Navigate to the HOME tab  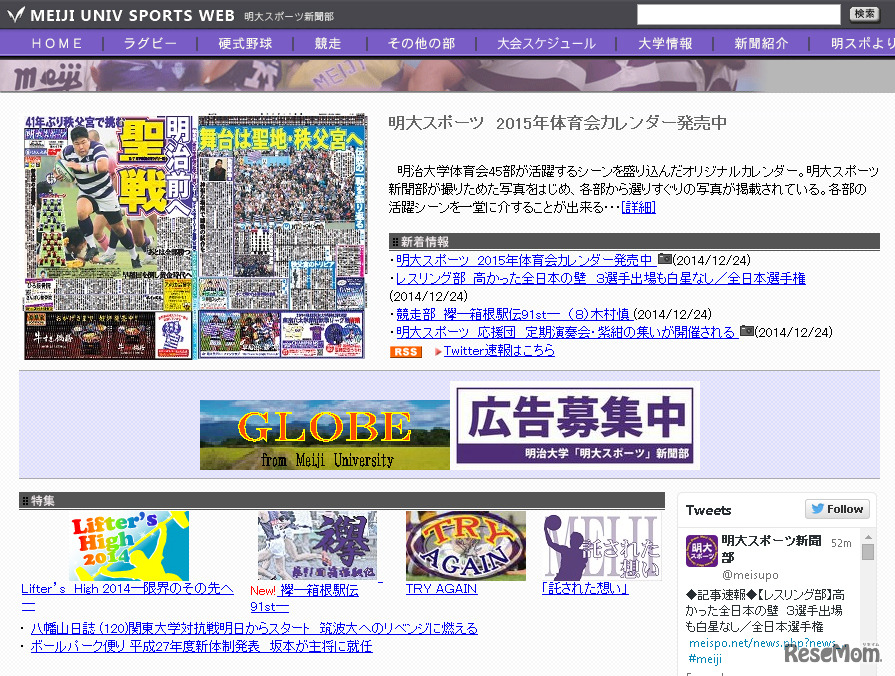coord(57,43)
